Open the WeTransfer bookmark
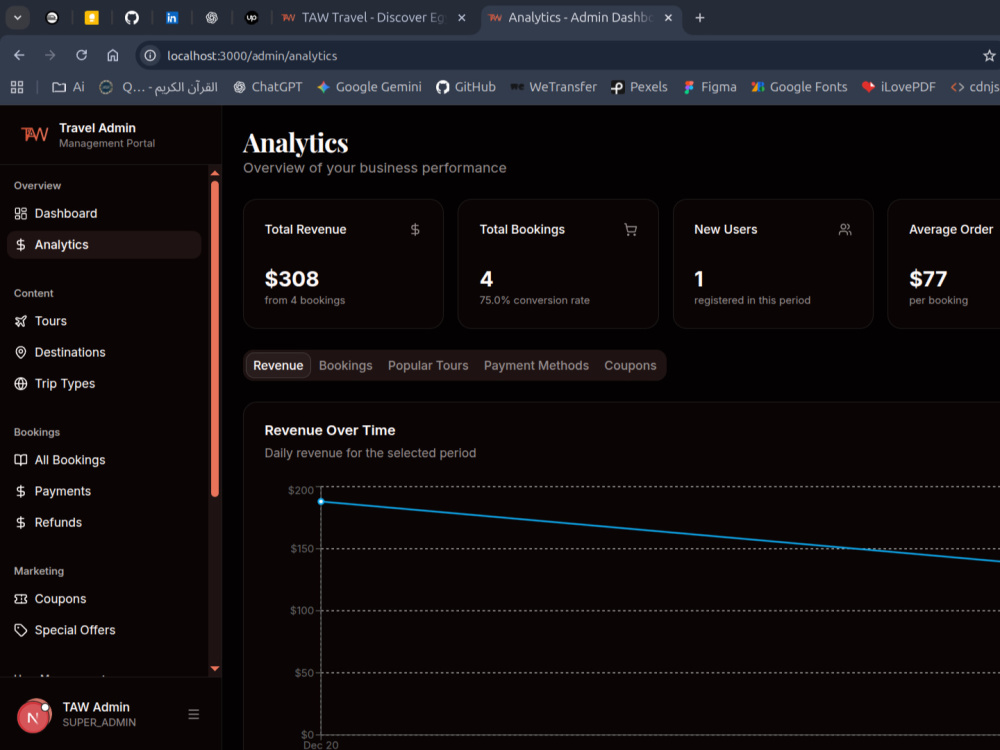Viewport: 1000px width, 750px height. (x=554, y=87)
